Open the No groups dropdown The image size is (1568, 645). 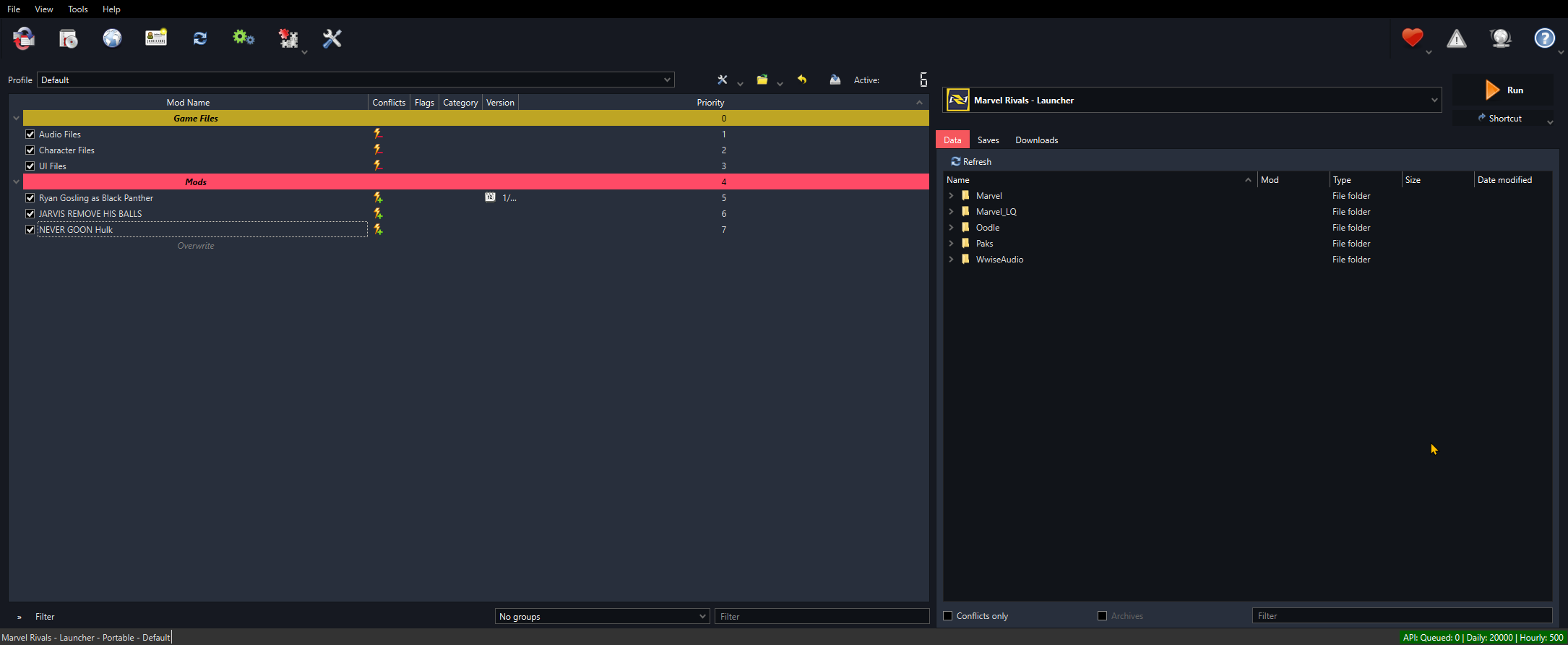[602, 616]
